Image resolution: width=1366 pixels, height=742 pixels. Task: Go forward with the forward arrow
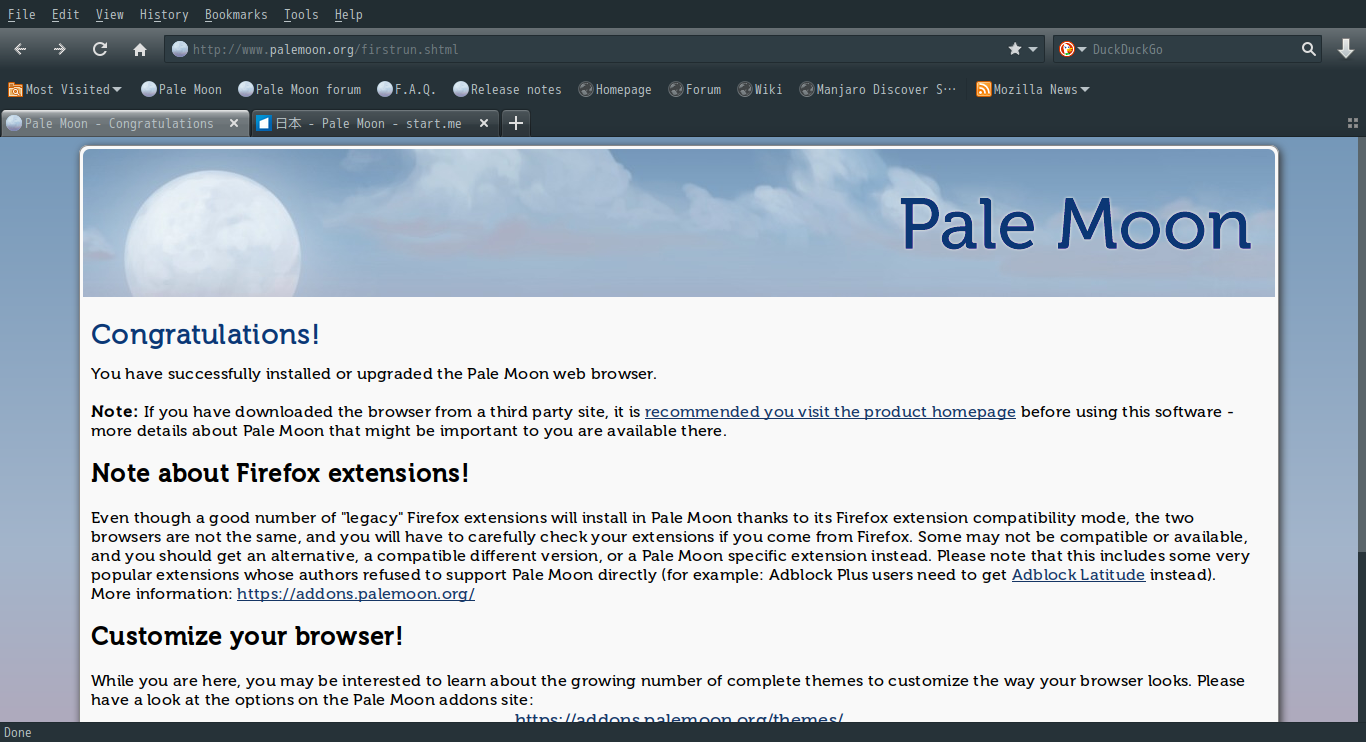point(60,49)
